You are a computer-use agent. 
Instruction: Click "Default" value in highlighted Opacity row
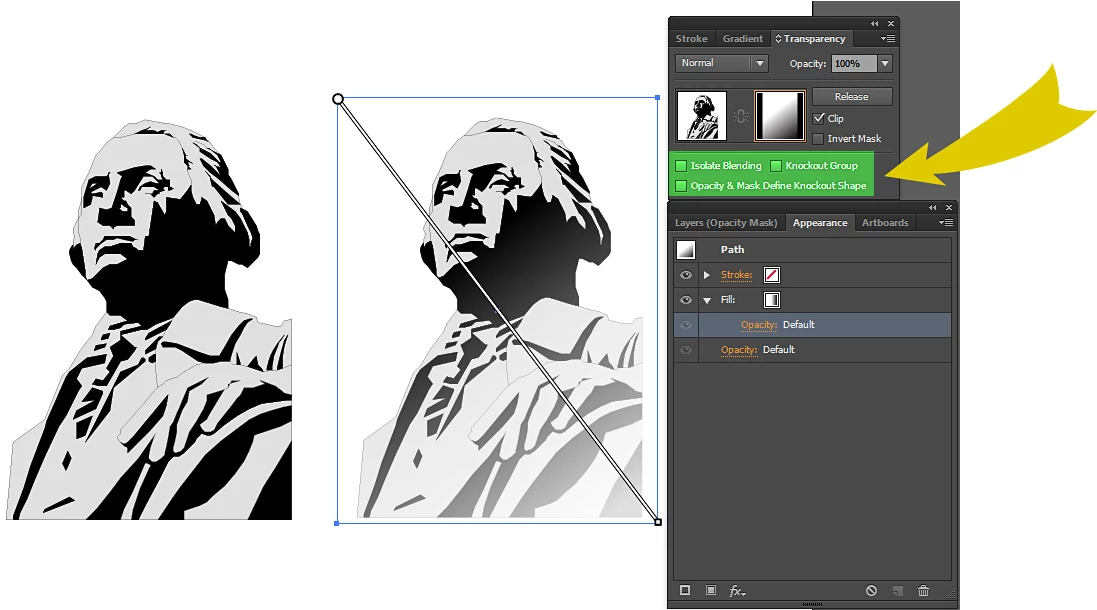tap(799, 325)
